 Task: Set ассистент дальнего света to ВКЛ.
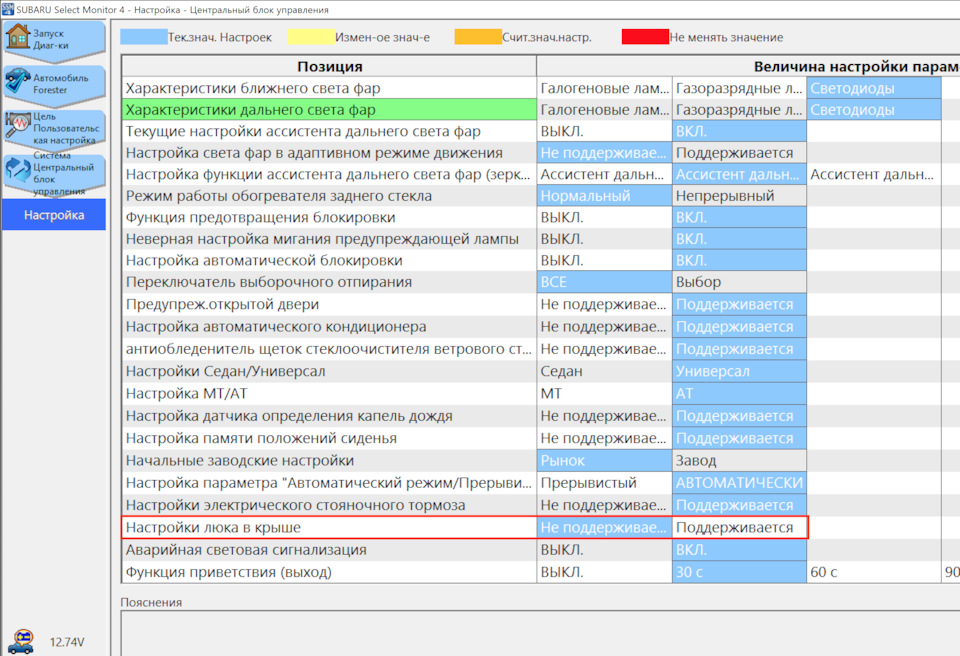coord(739,131)
